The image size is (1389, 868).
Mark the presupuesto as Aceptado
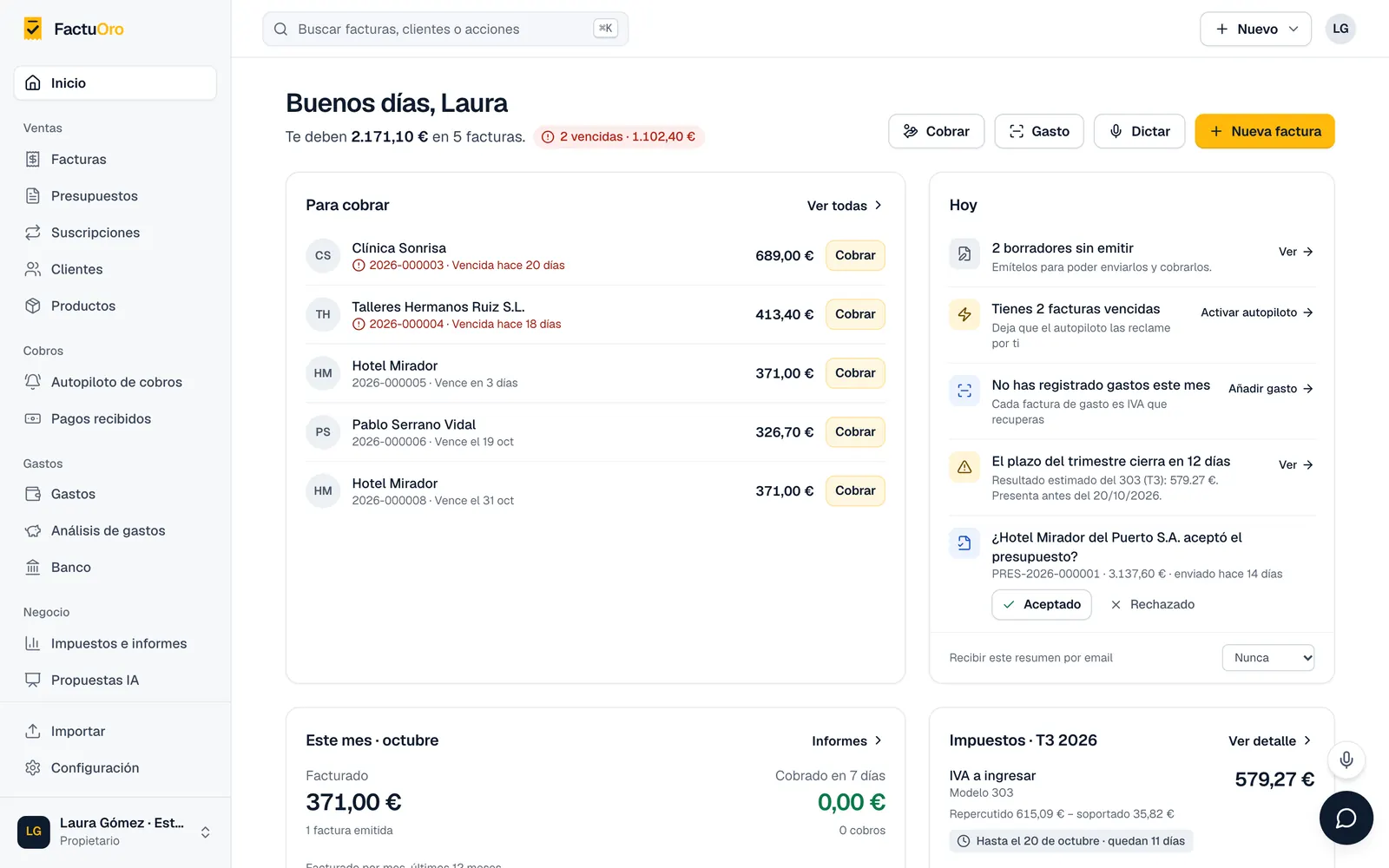1042,604
